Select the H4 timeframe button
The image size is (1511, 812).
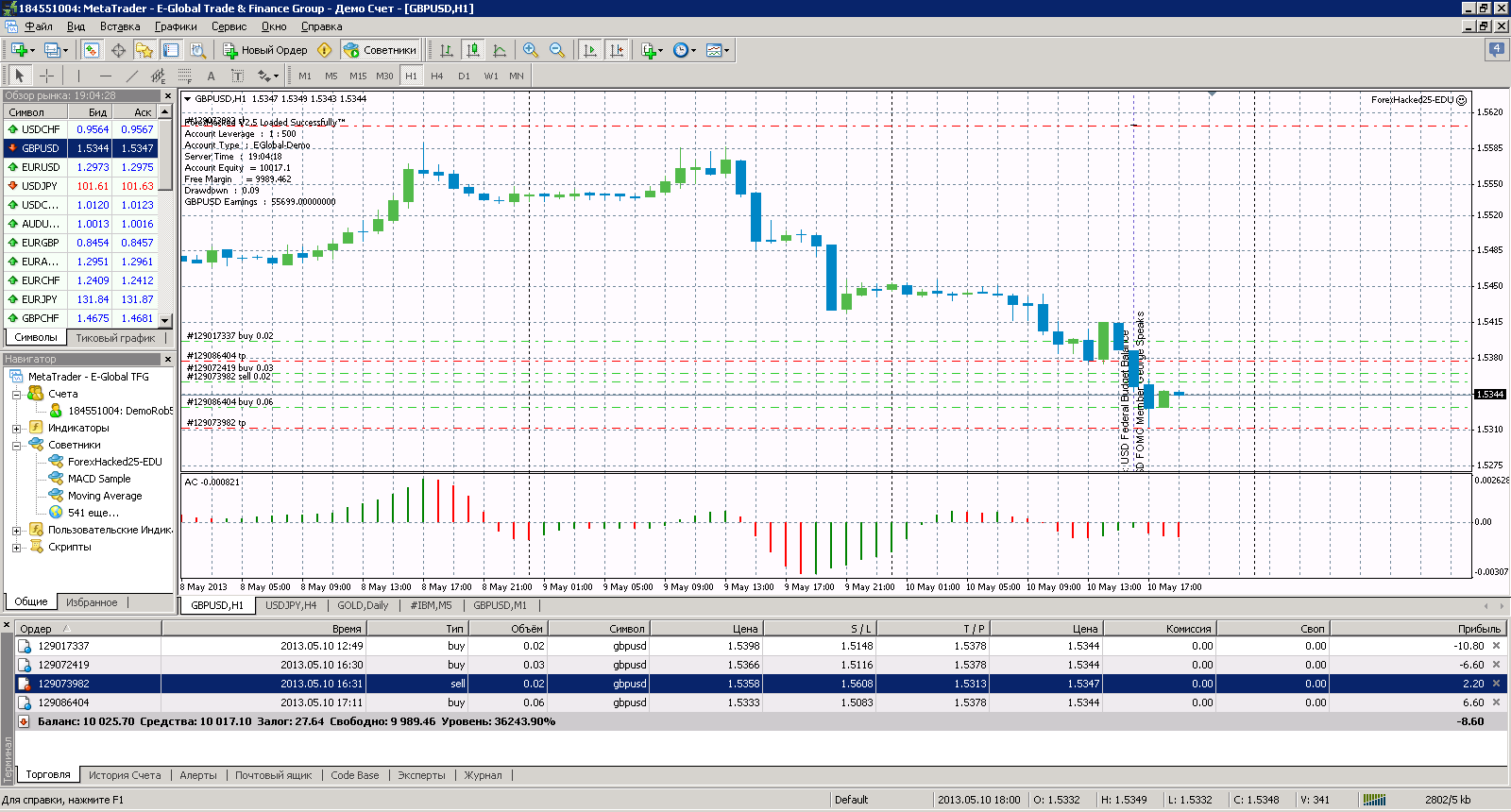click(x=436, y=76)
